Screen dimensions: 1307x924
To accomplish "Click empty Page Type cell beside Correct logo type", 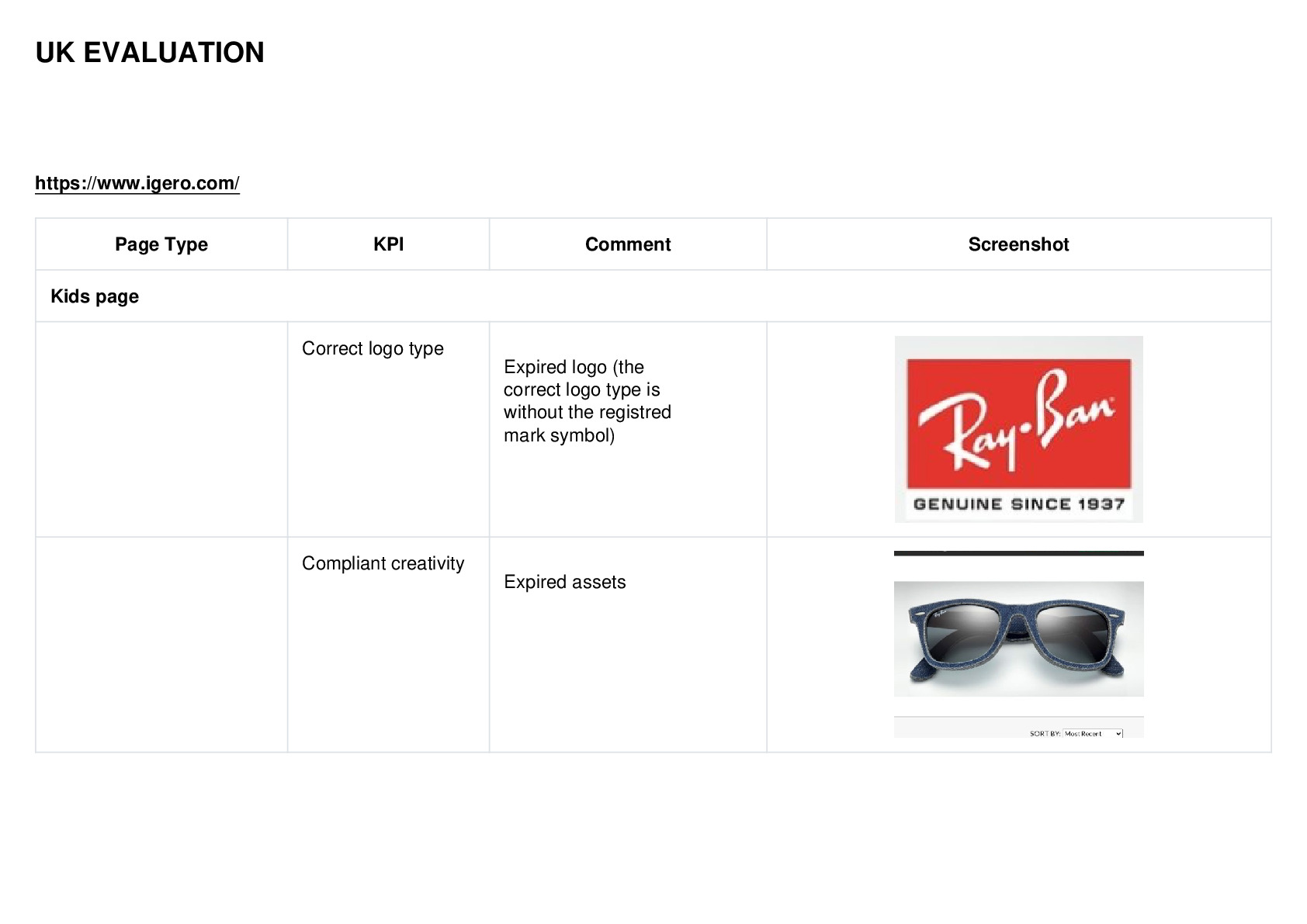I will tap(161, 429).
